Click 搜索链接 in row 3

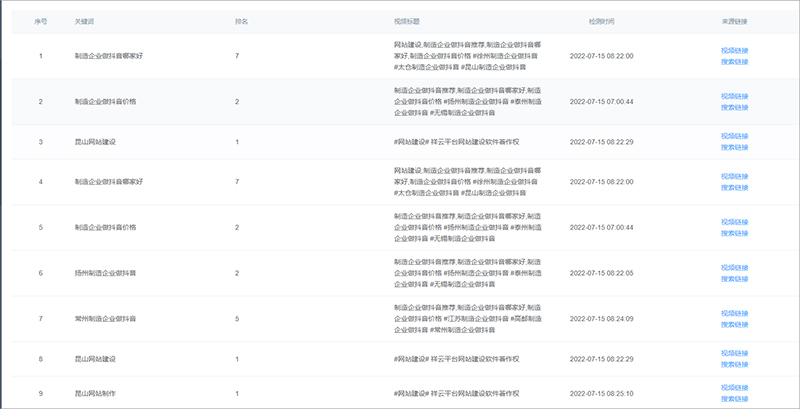coord(734,147)
